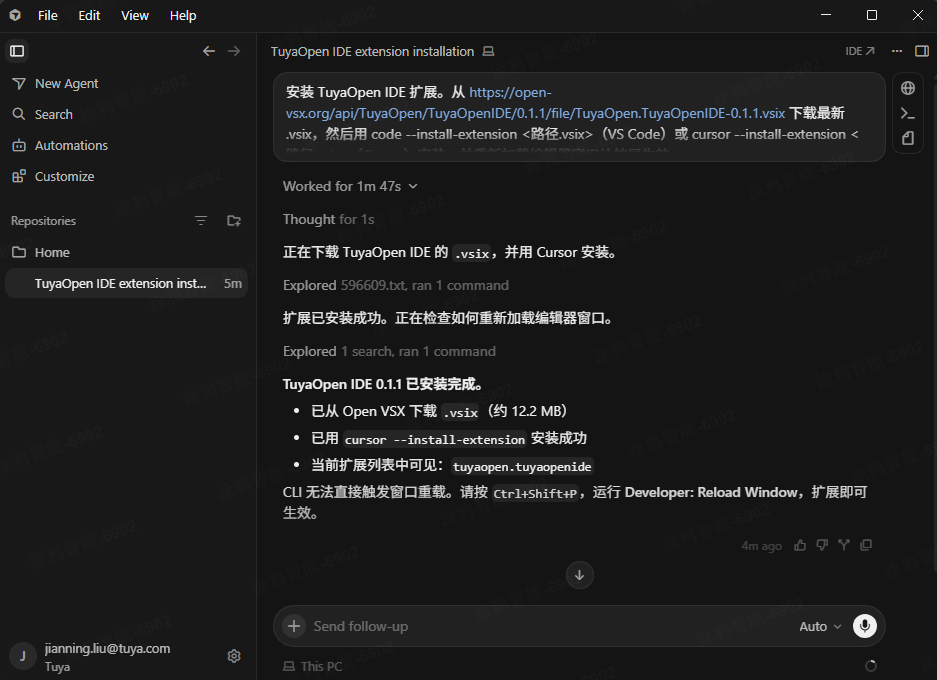Fork the conversation with branch icon

point(844,545)
